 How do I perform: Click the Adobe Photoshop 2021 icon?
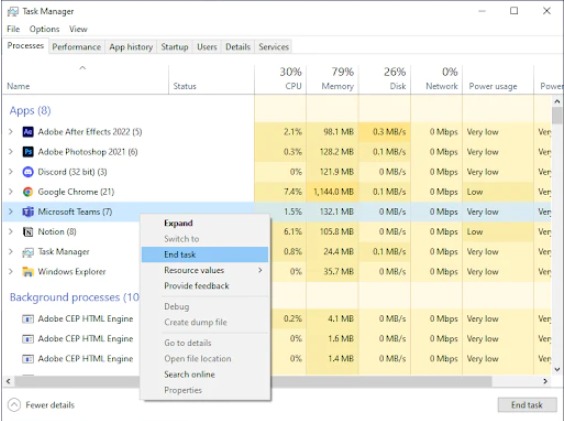coord(28,152)
